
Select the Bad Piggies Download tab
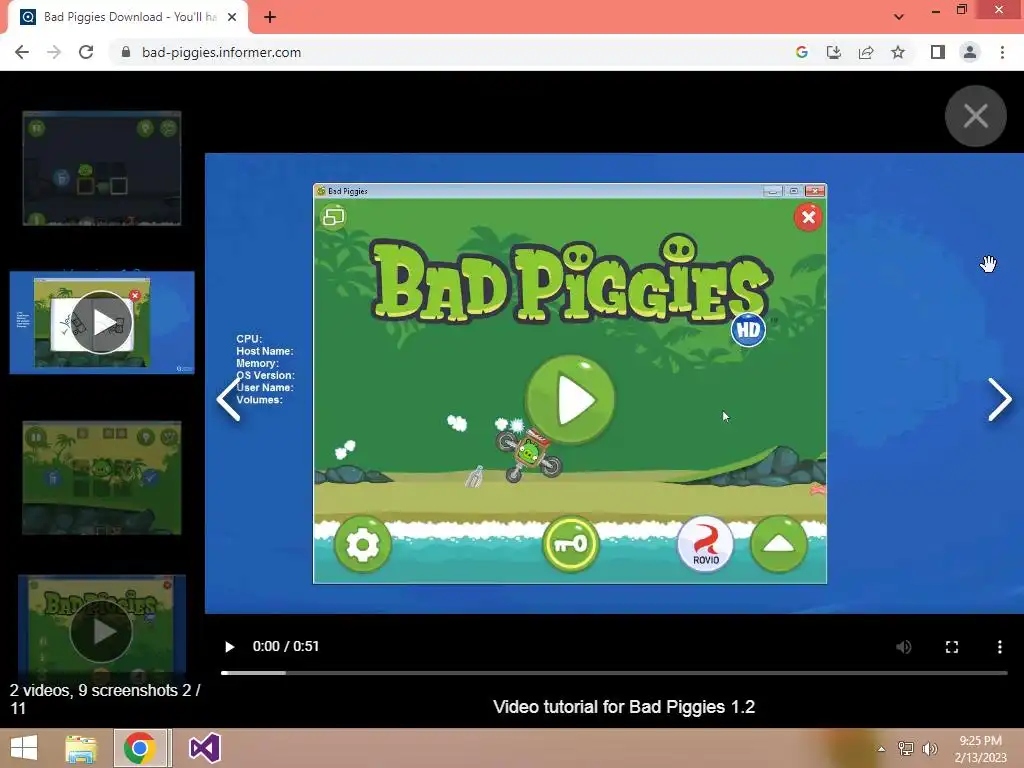(x=128, y=17)
